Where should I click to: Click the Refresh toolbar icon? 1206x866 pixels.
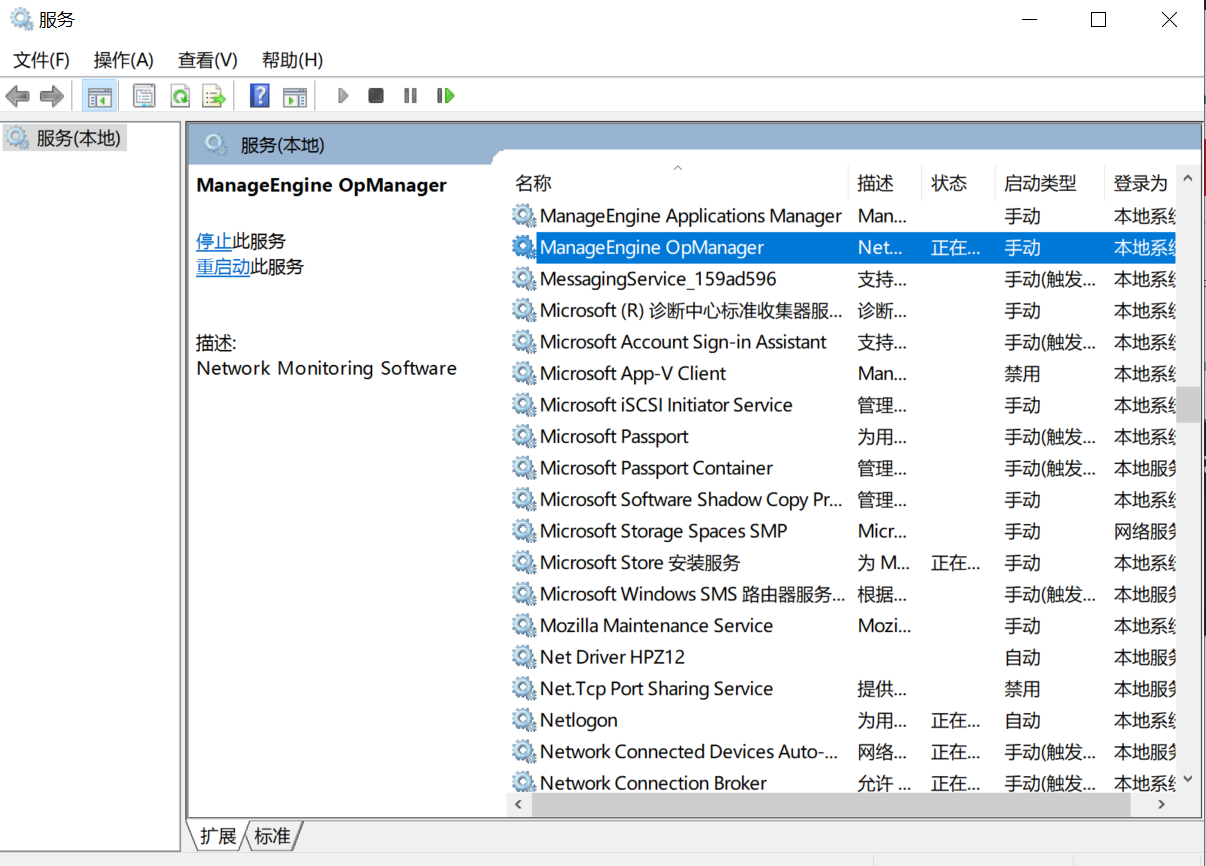180,96
